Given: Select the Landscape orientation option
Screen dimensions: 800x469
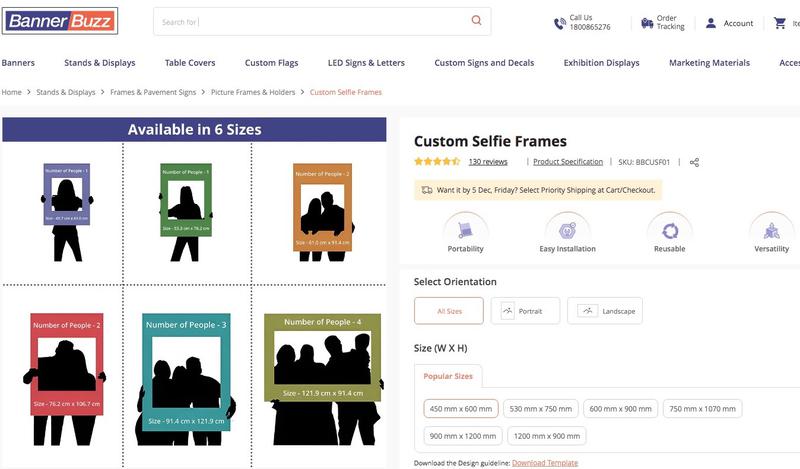Looking at the screenshot, I should click(604, 311).
